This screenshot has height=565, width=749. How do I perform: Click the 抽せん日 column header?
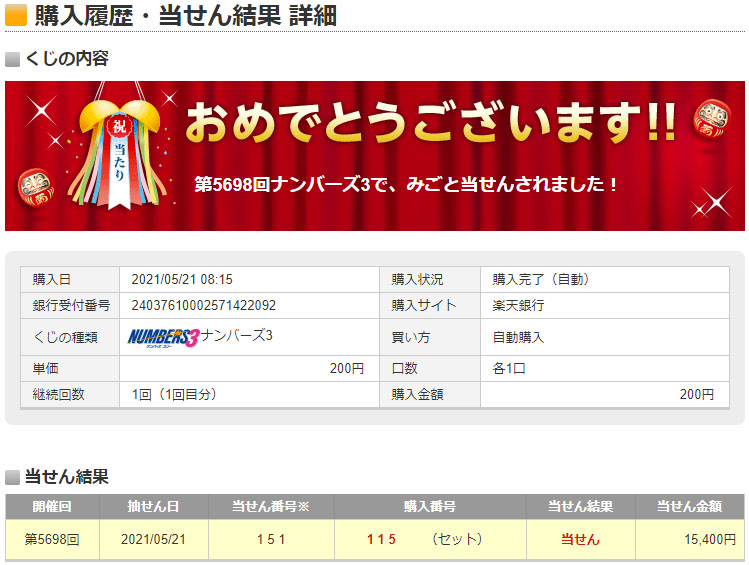153,506
